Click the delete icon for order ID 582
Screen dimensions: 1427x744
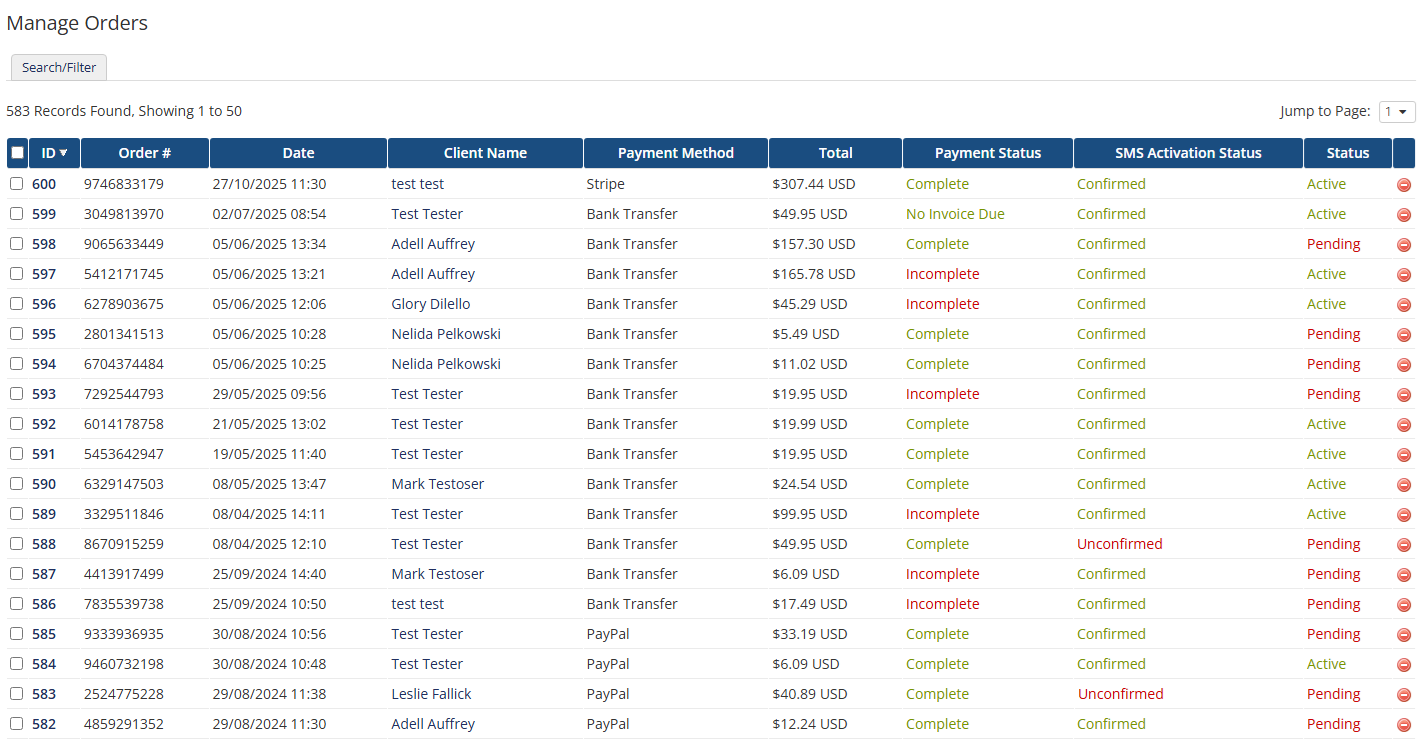(1403, 724)
